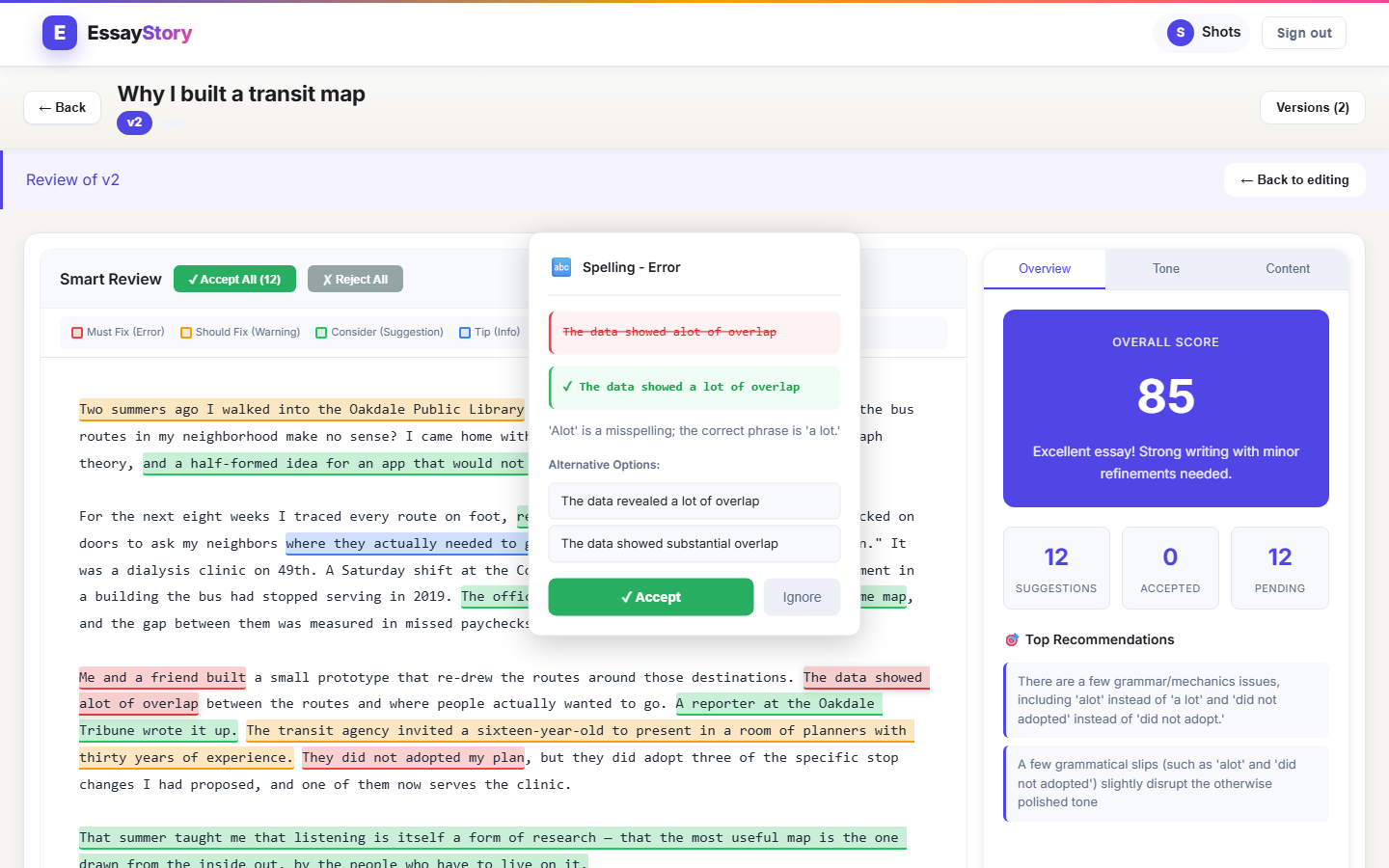Screen dimensions: 1389x868
Task: Click highlighted 'thirty years of experience.' text
Action: coord(186,757)
